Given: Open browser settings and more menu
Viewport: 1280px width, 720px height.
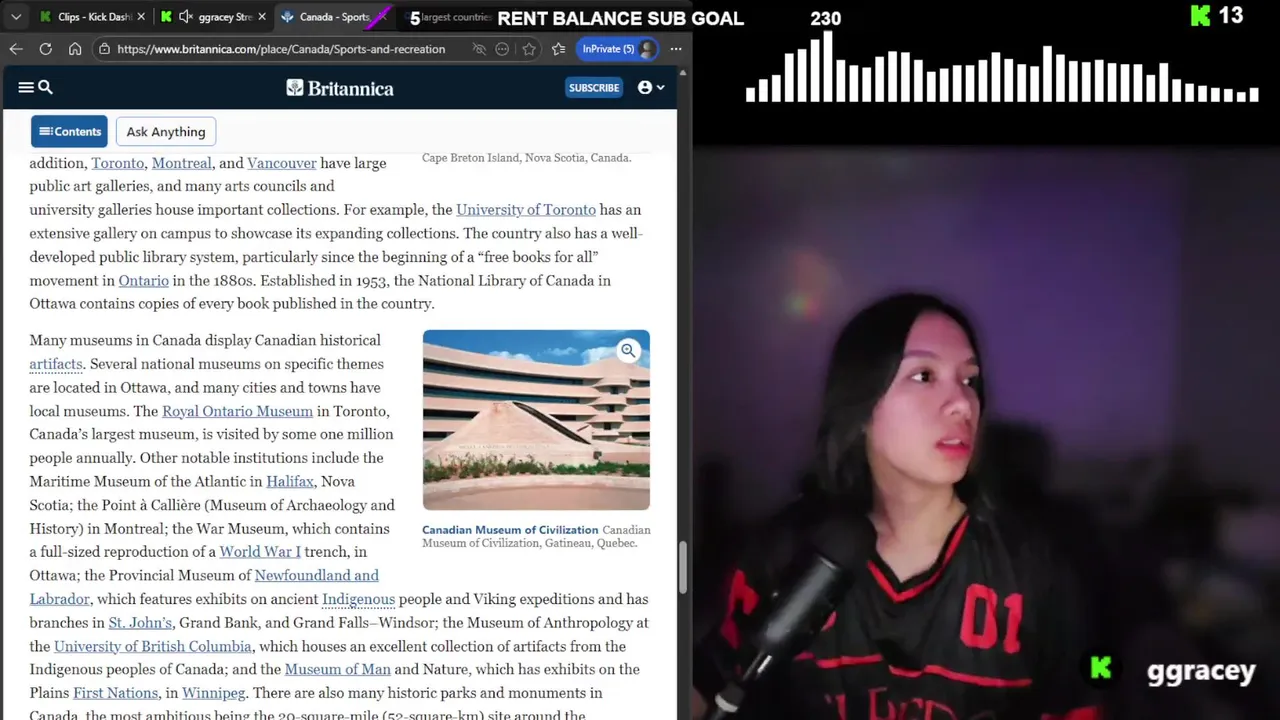Looking at the screenshot, I should point(676,48).
